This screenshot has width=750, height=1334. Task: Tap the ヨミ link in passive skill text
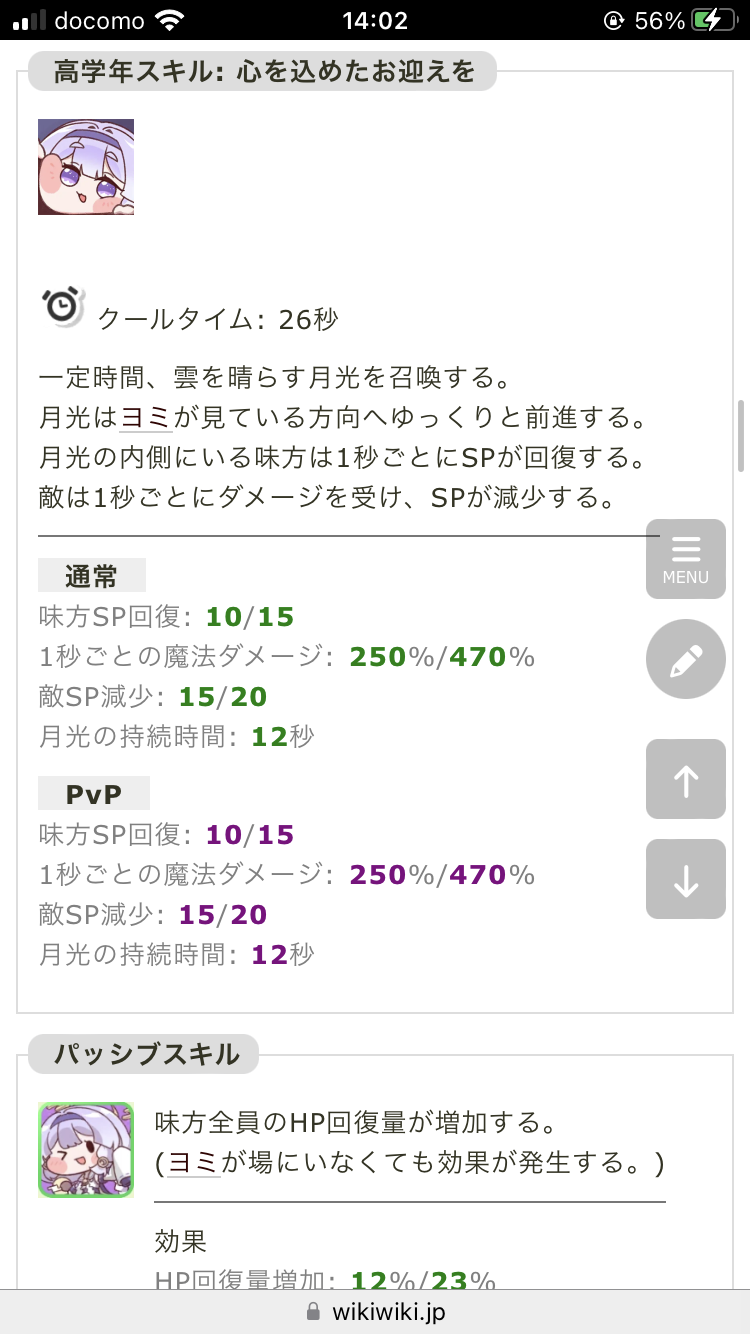[x=194, y=1163]
